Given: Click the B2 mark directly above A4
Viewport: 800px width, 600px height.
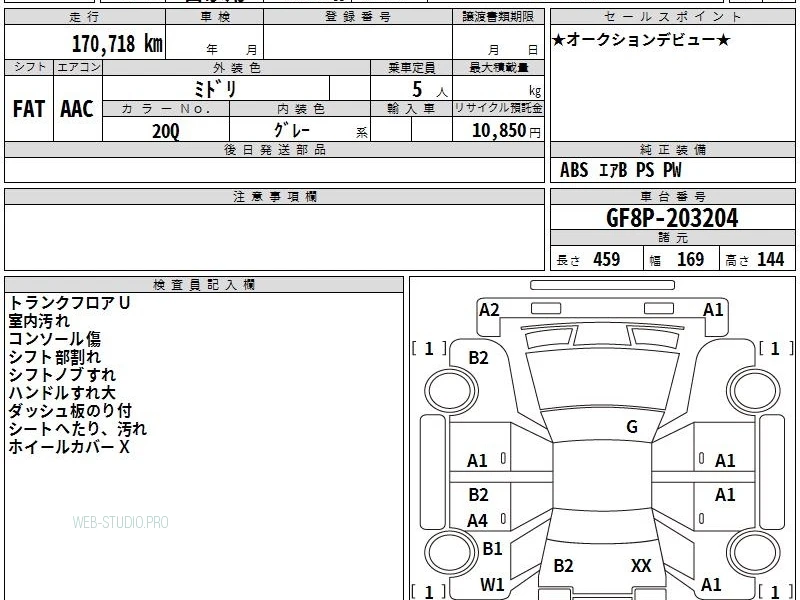Looking at the screenshot, I should (x=478, y=494).
